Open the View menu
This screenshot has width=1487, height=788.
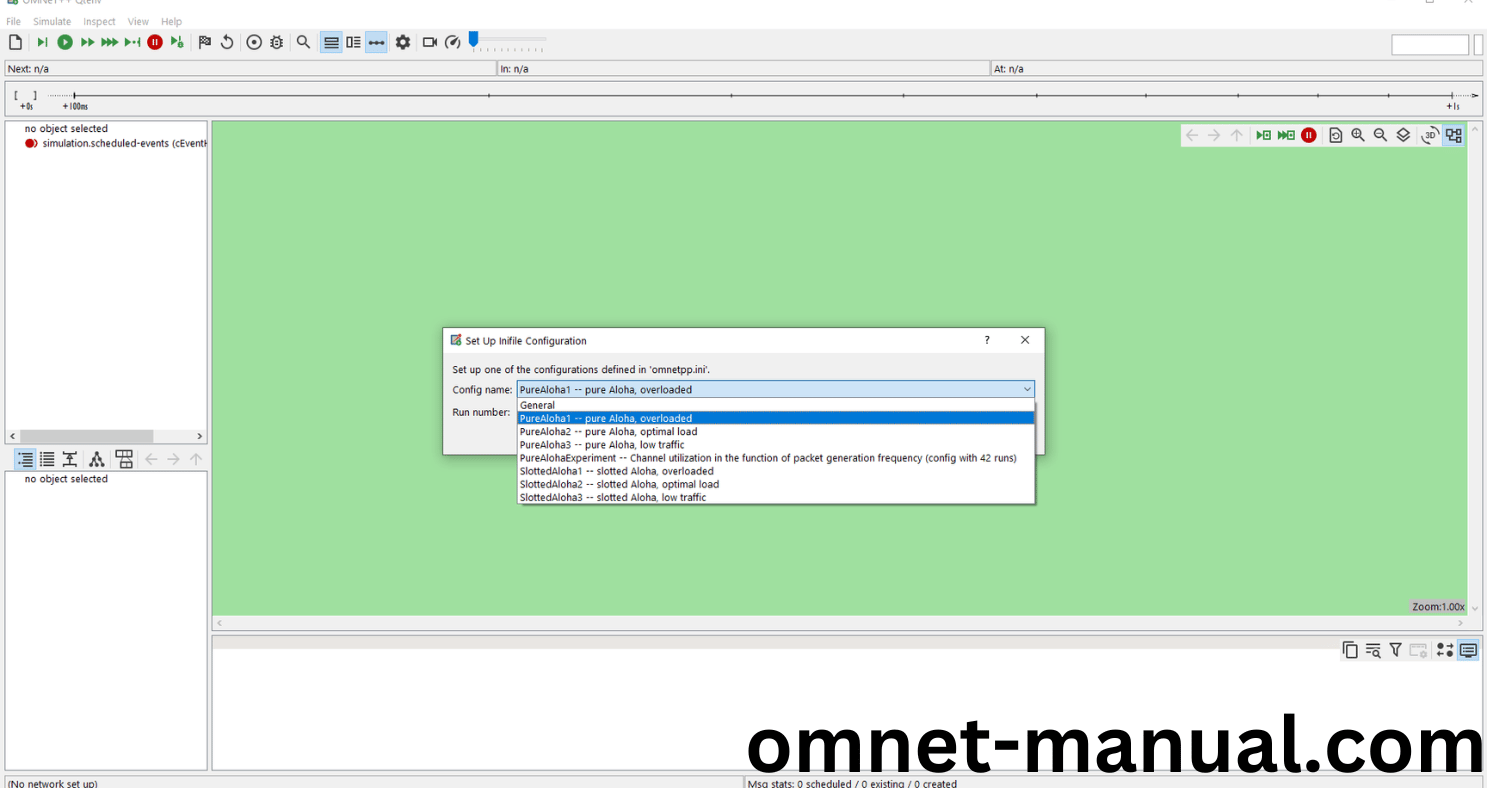[x=138, y=21]
